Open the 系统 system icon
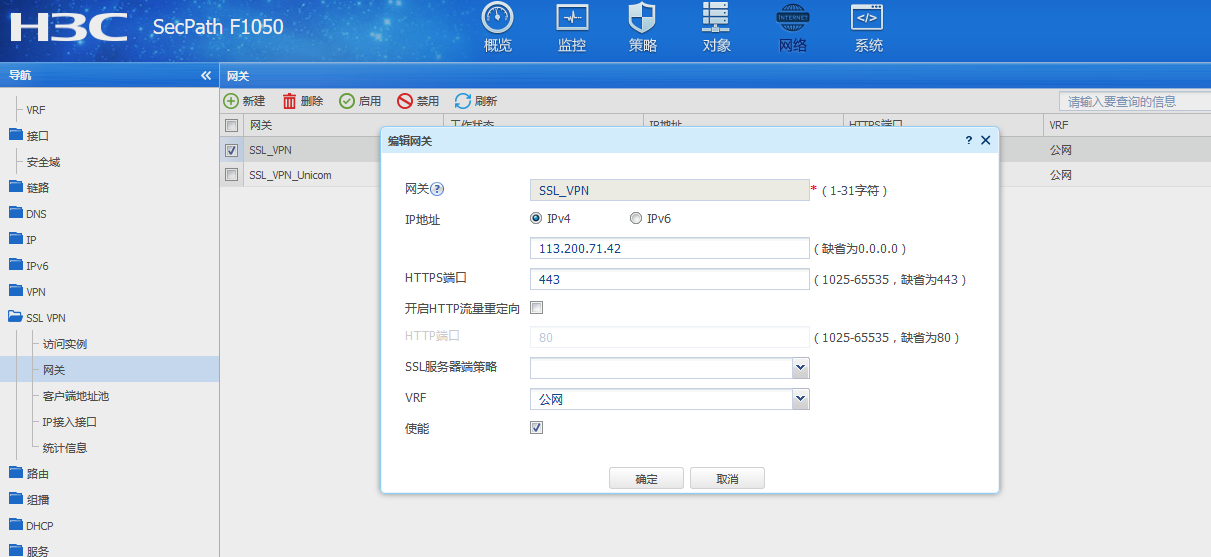Screen dimensions: 1211x557 tap(868, 27)
